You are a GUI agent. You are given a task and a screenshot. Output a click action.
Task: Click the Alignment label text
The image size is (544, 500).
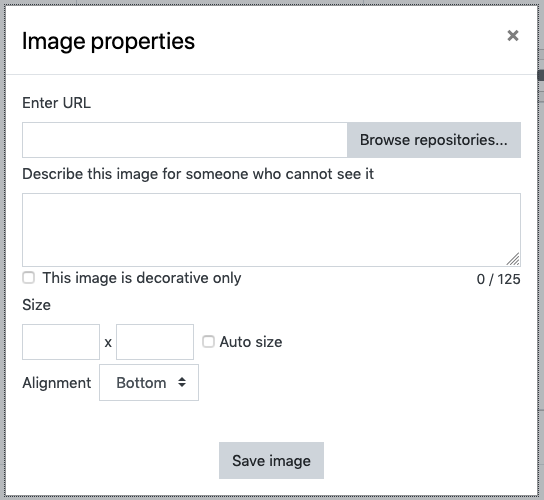pyautogui.click(x=57, y=383)
